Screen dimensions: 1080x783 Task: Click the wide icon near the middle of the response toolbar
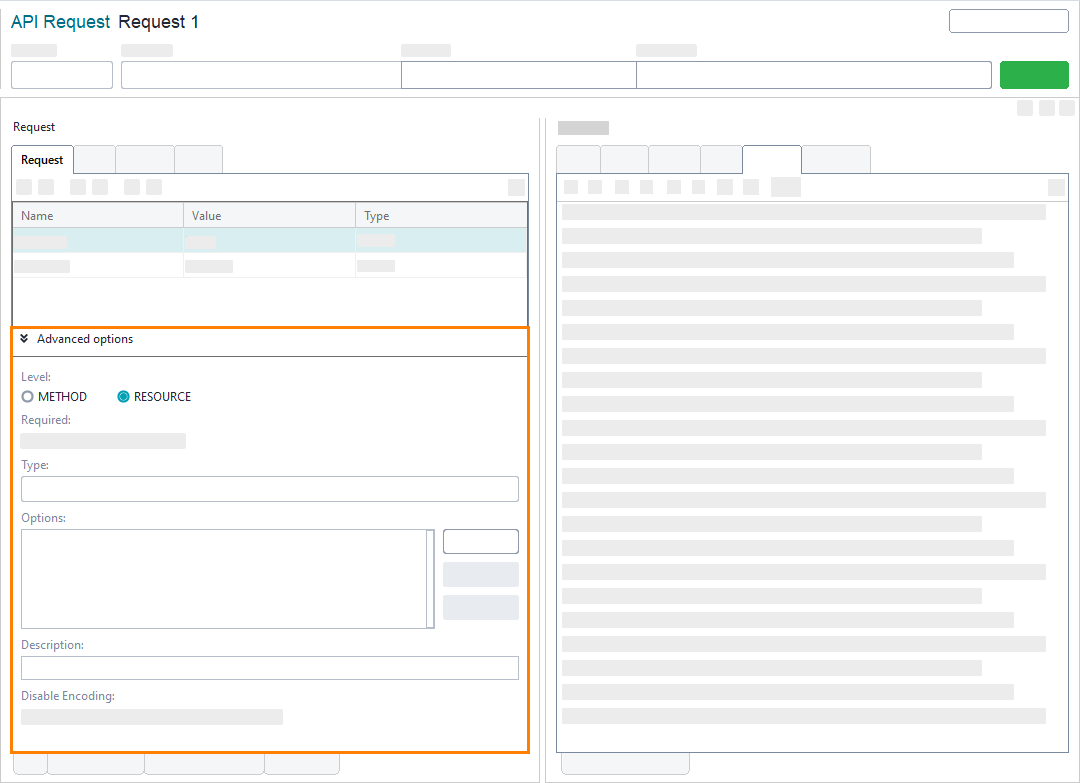point(785,186)
